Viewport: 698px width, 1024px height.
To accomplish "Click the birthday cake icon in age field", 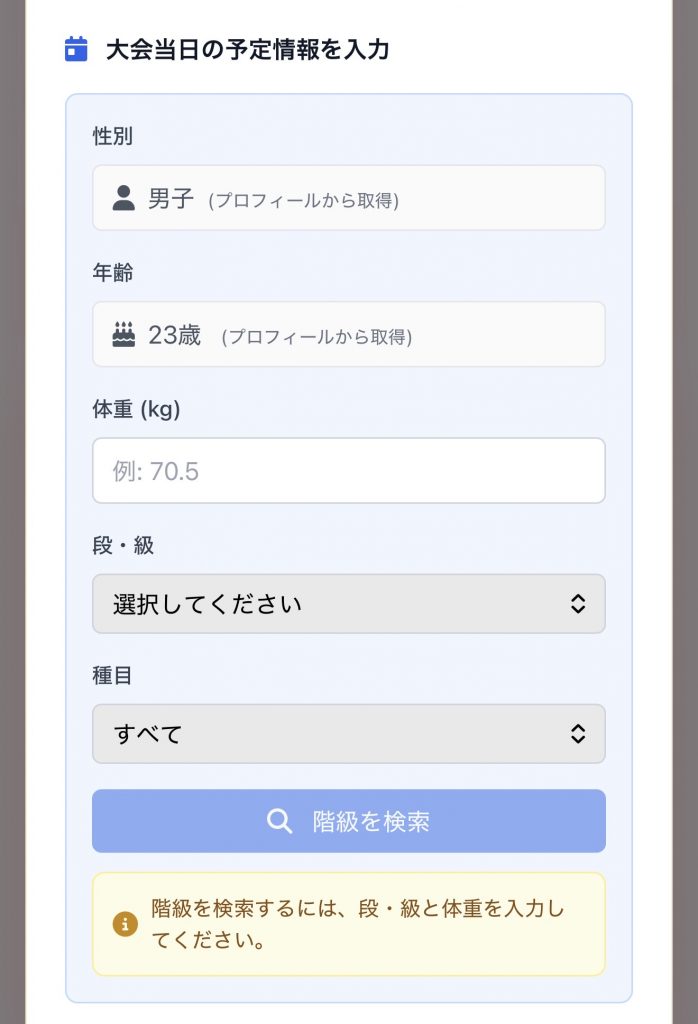I will click(124, 335).
